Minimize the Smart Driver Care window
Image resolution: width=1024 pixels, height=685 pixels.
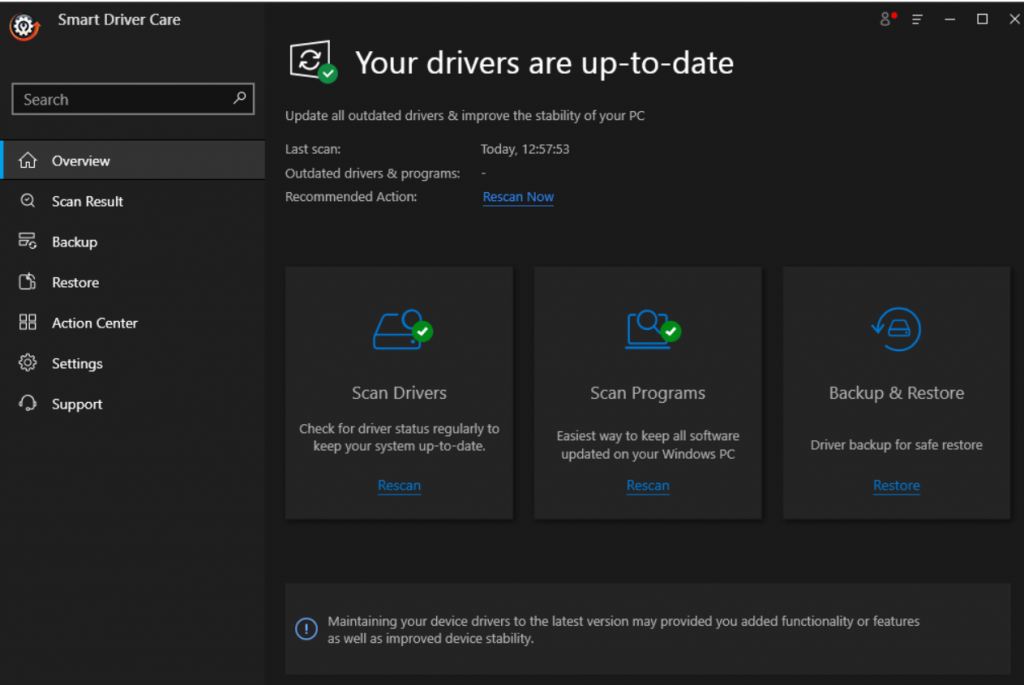coord(950,20)
